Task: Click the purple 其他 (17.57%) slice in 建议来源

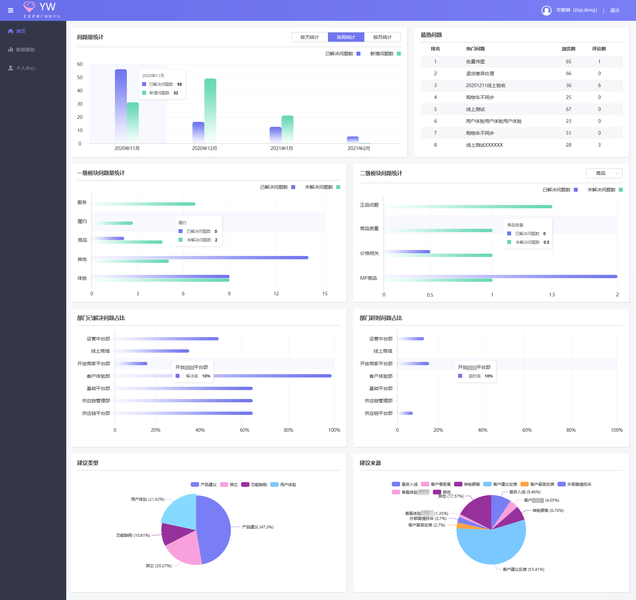Action: coord(478,510)
